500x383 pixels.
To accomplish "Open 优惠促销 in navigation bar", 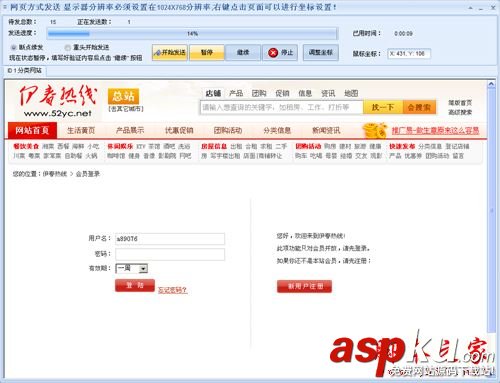I will (179, 130).
